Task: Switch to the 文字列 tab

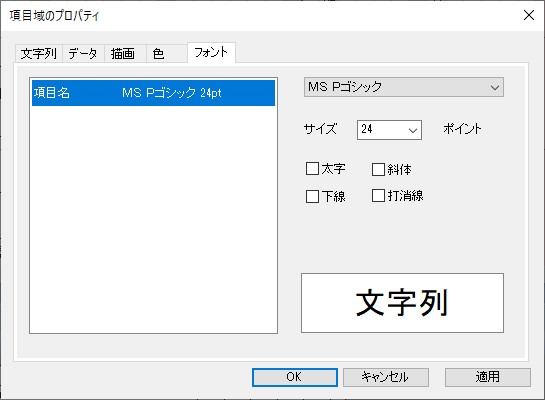Action: coord(39,54)
